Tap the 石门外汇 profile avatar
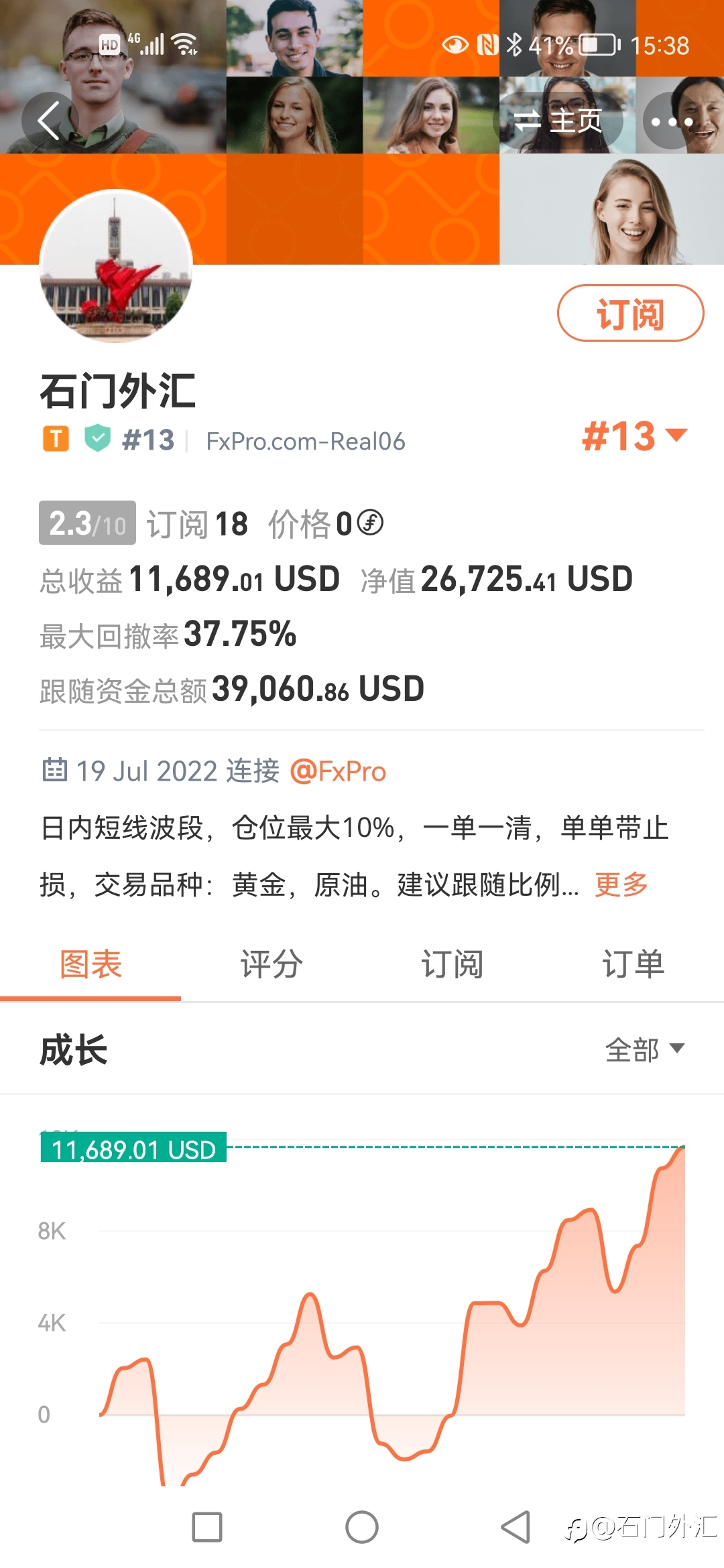This screenshot has width=724, height=1568. click(x=116, y=266)
